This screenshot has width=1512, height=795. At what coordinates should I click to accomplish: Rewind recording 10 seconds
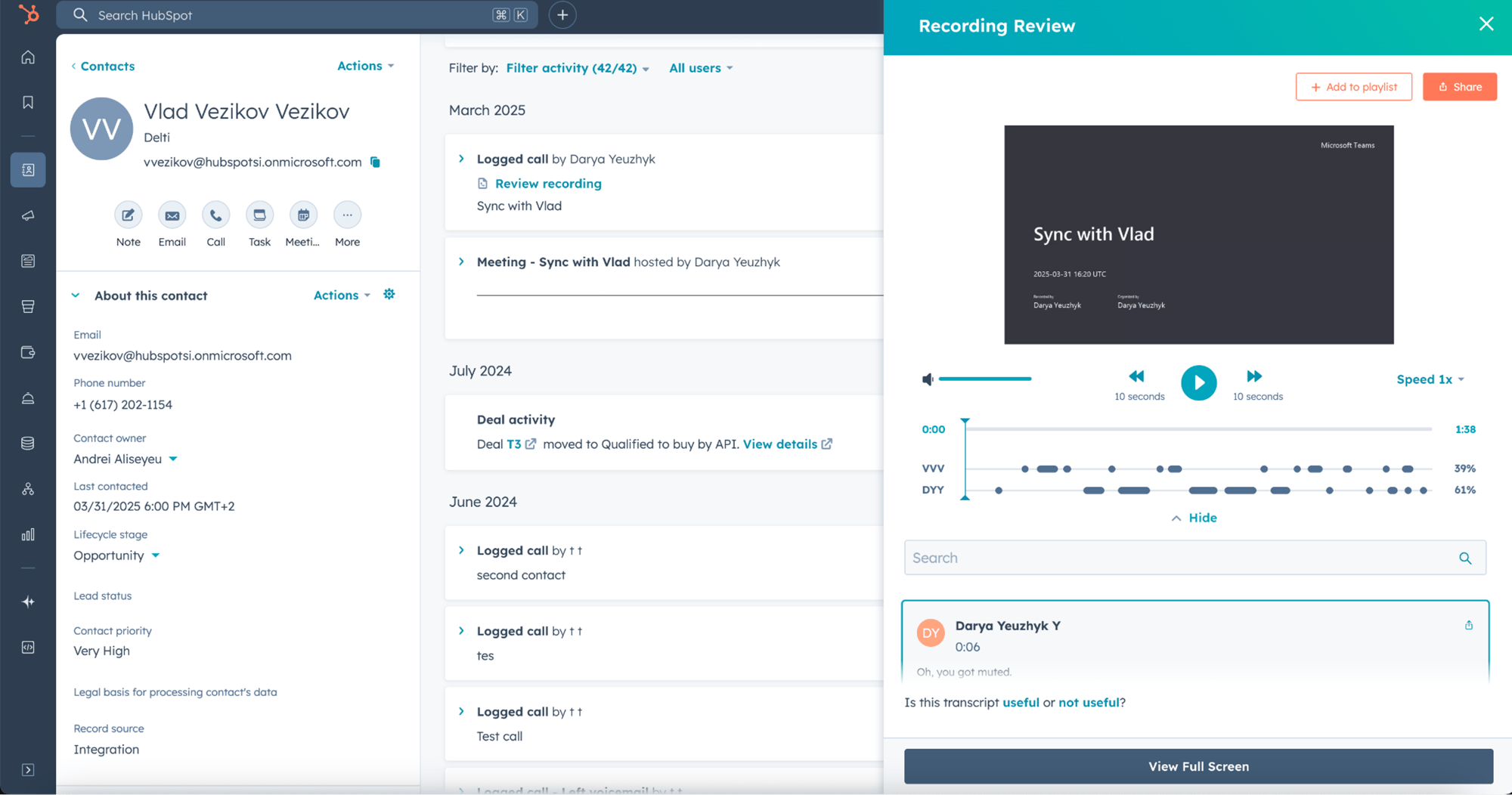pos(1136,376)
